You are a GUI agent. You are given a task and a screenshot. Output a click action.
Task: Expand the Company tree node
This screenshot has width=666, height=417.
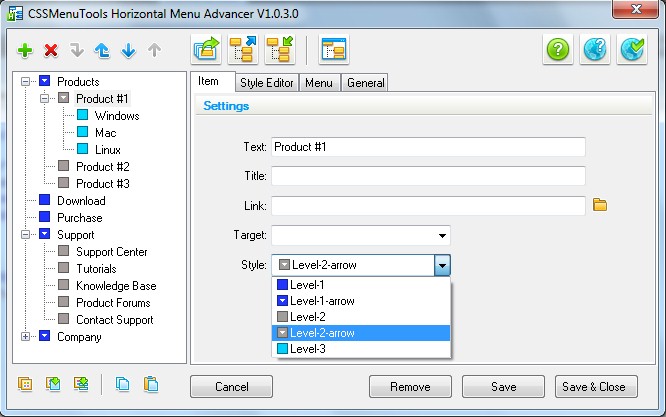[x=25, y=336]
